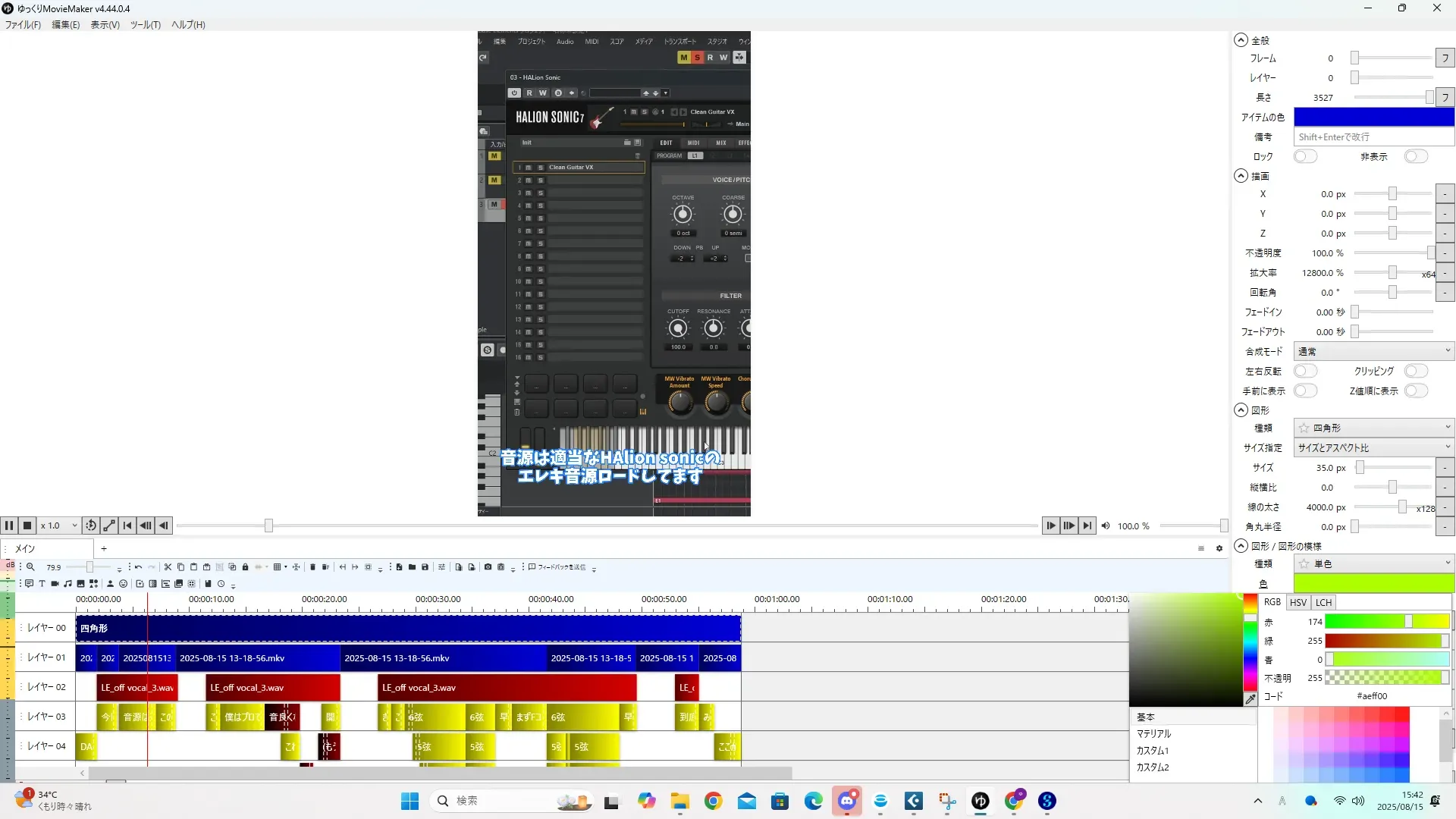Viewport: 1456px width, 819px height.
Task: Click the save project floppy icon
Action: [x=425, y=567]
